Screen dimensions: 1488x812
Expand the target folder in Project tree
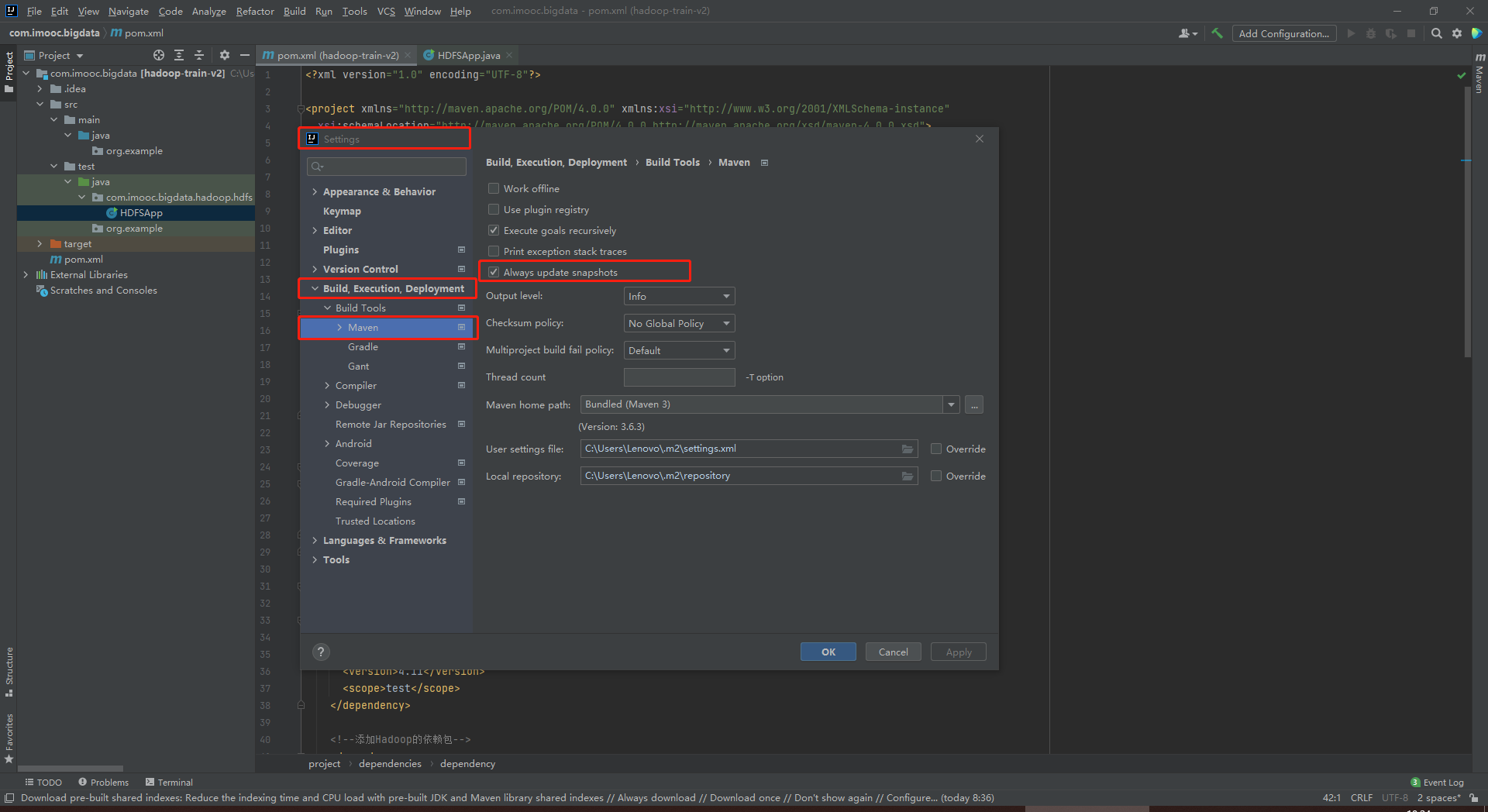pyautogui.click(x=40, y=244)
